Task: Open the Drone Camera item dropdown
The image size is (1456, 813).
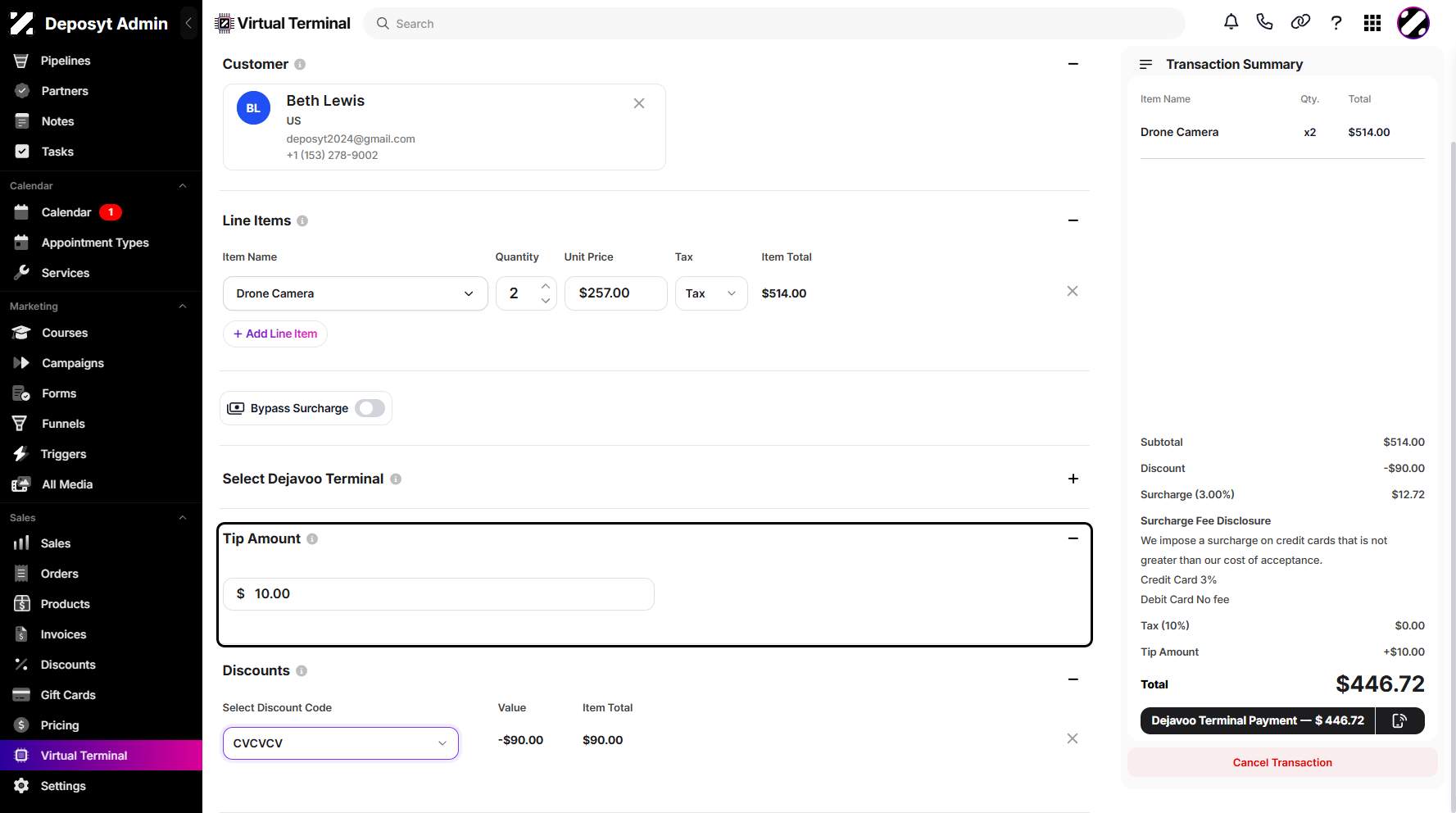Action: [x=356, y=293]
